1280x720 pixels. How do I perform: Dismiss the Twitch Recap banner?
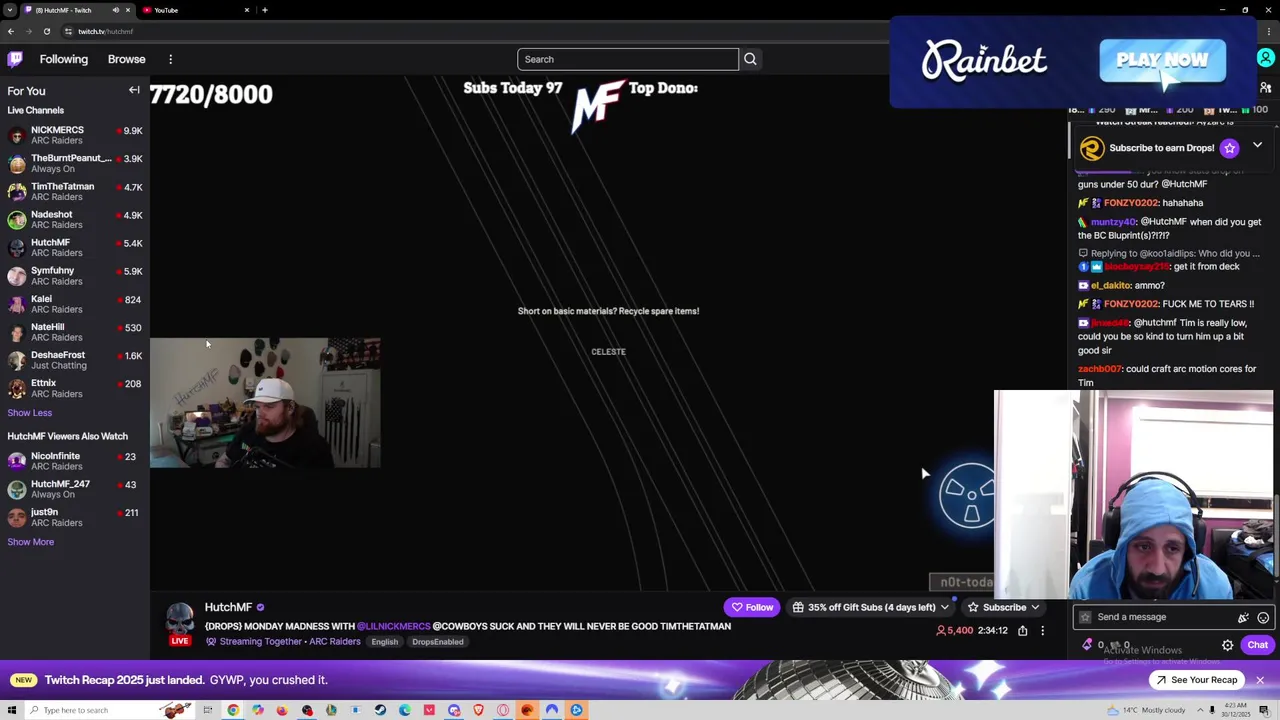[1260, 680]
